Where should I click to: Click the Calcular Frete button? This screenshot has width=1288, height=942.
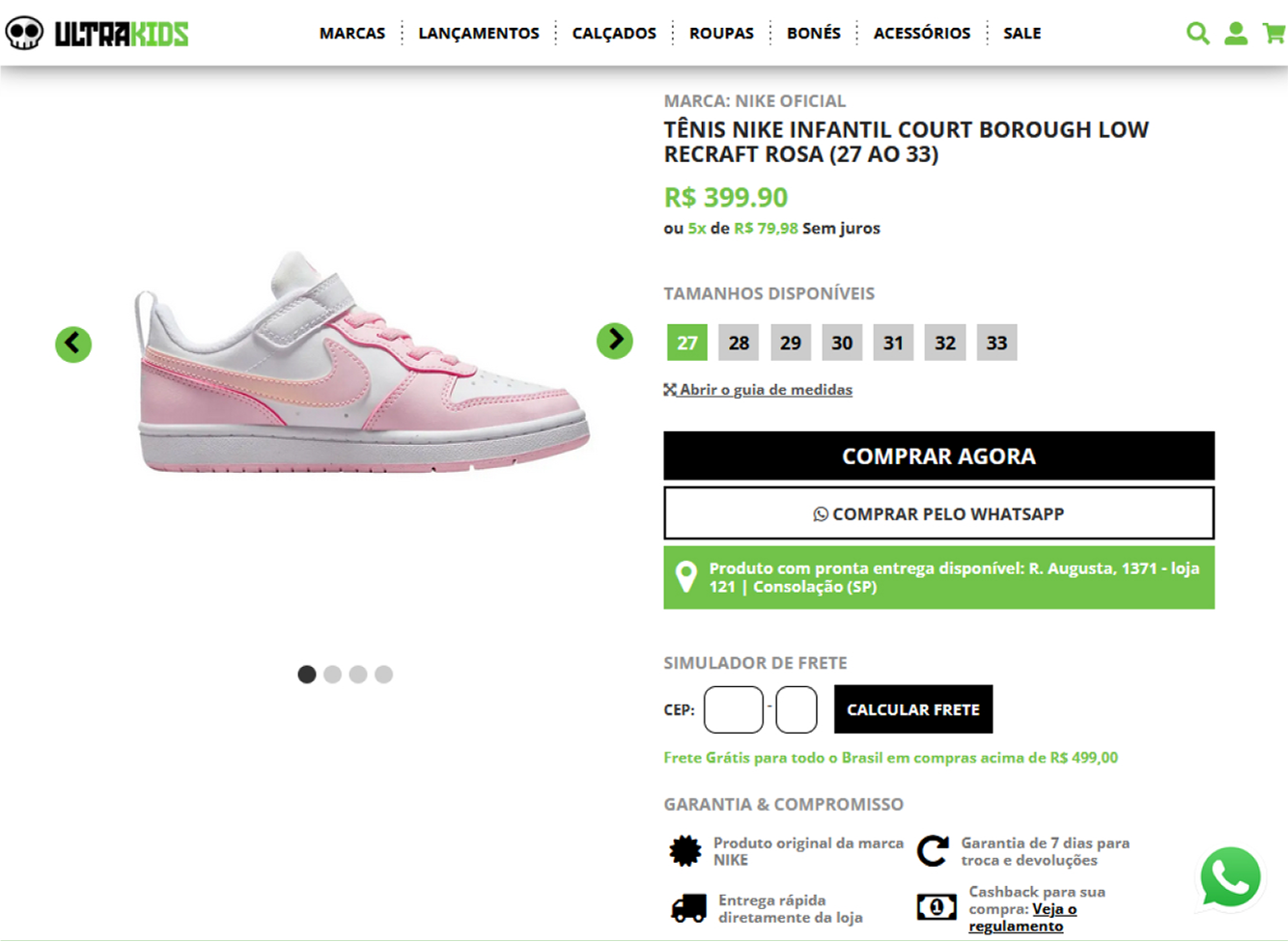click(x=913, y=709)
